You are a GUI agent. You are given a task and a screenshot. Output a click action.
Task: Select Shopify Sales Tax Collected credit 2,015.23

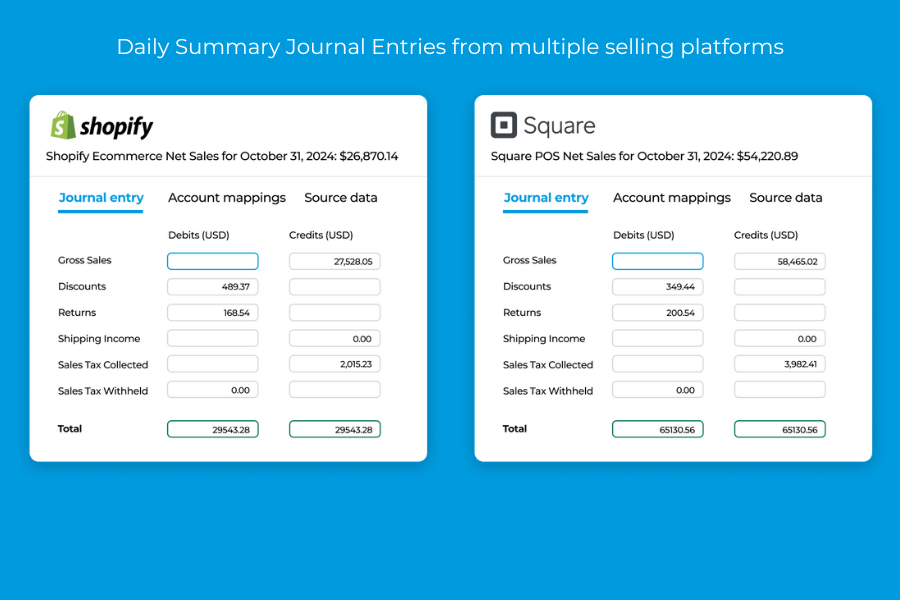[x=335, y=365]
